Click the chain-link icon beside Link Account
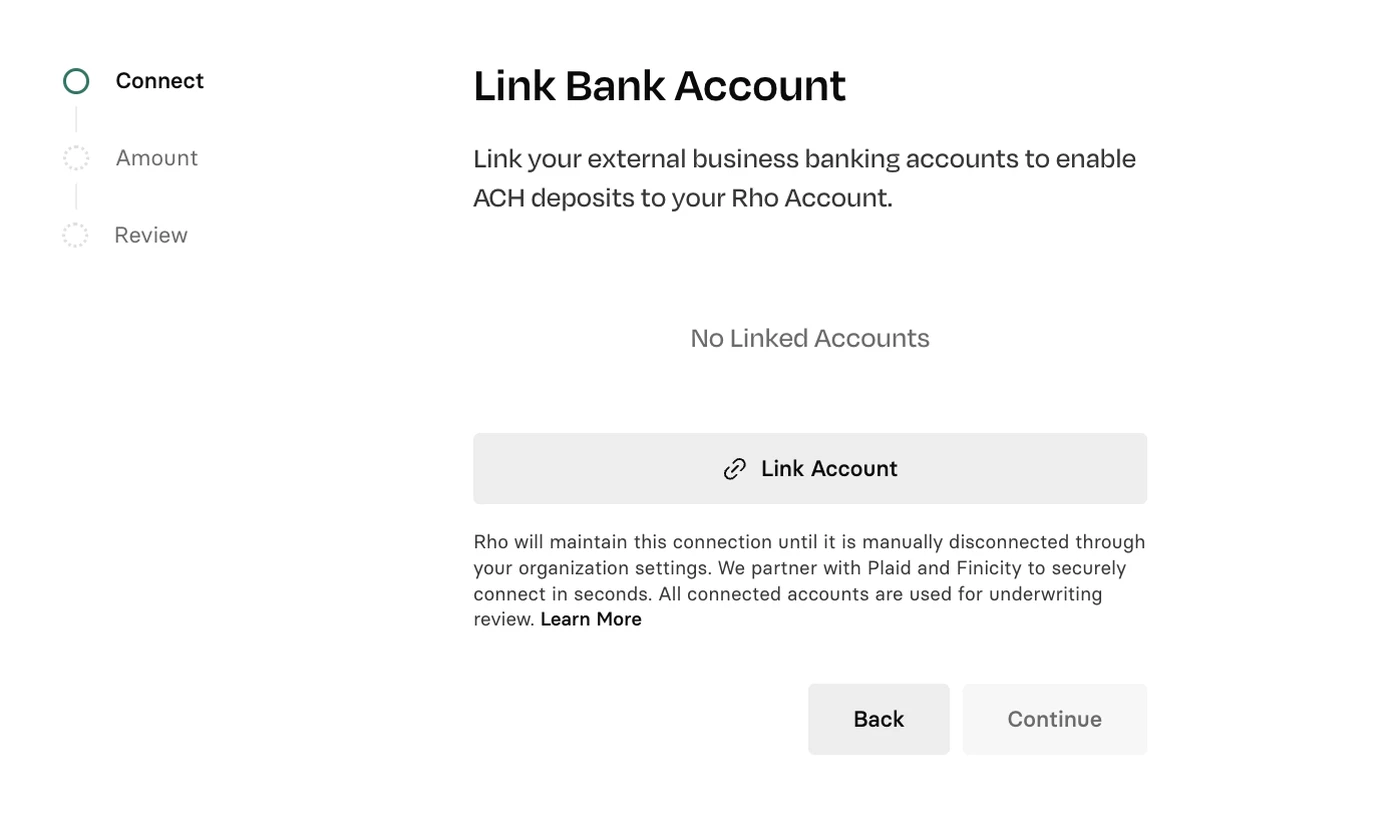This screenshot has width=1400, height=836. point(735,469)
